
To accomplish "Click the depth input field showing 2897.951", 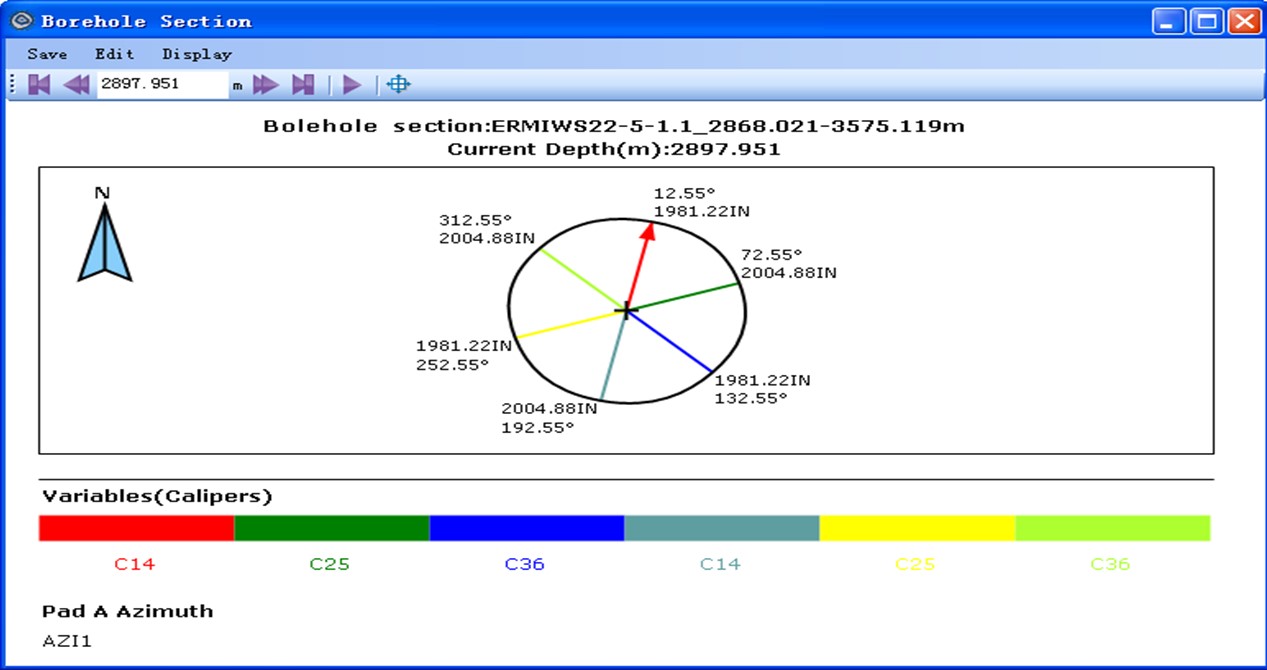I will [162, 85].
